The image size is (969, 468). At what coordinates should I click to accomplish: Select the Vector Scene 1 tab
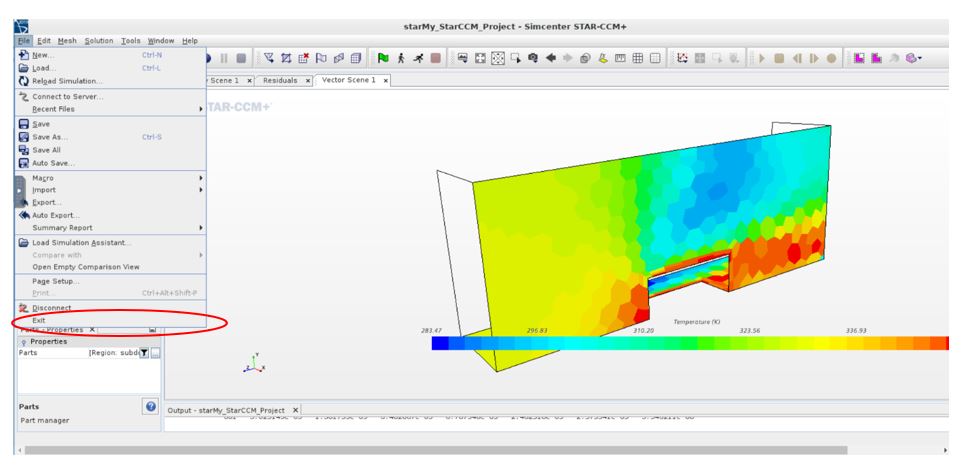(x=349, y=80)
